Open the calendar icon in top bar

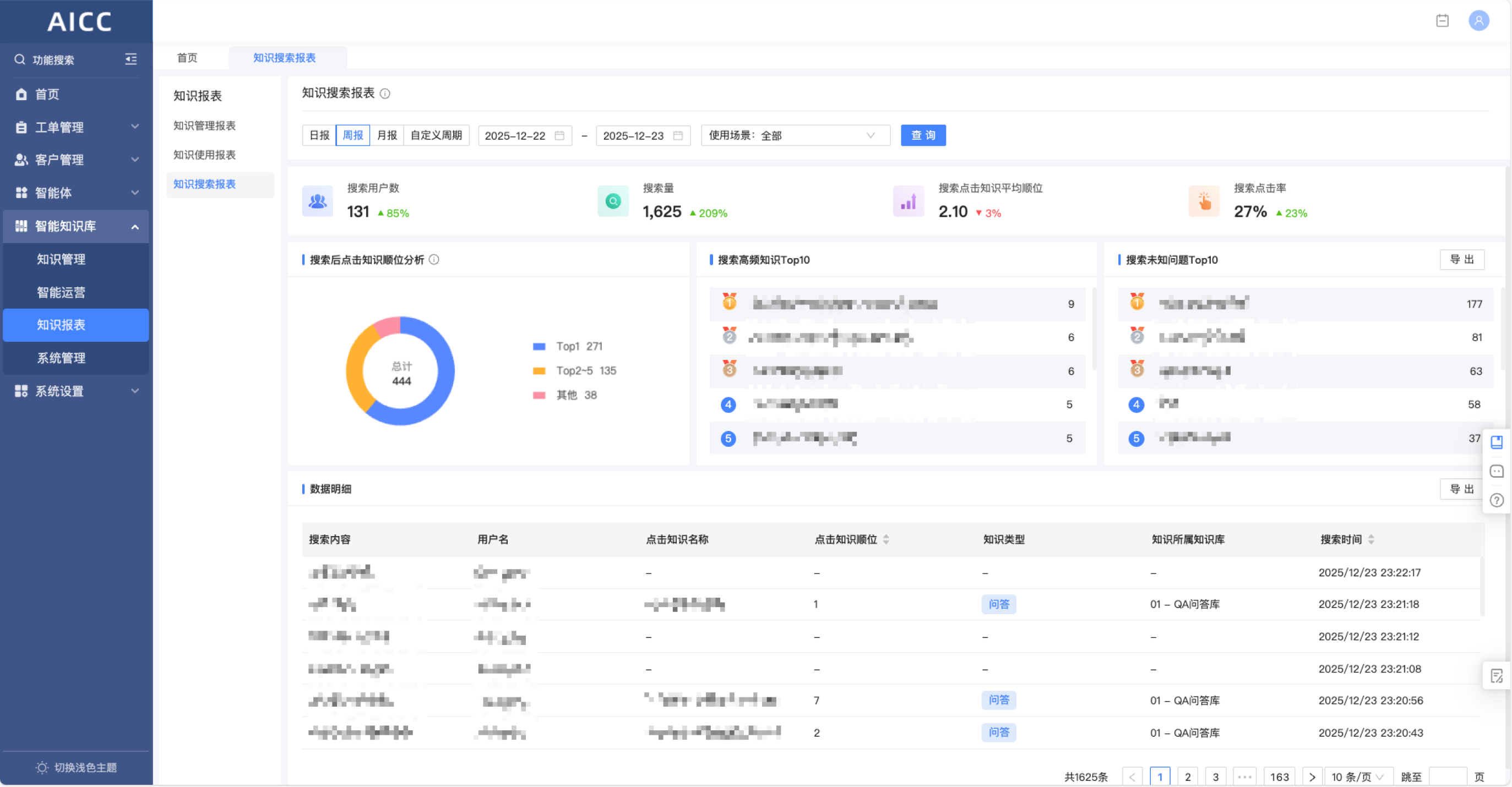pos(1442,21)
